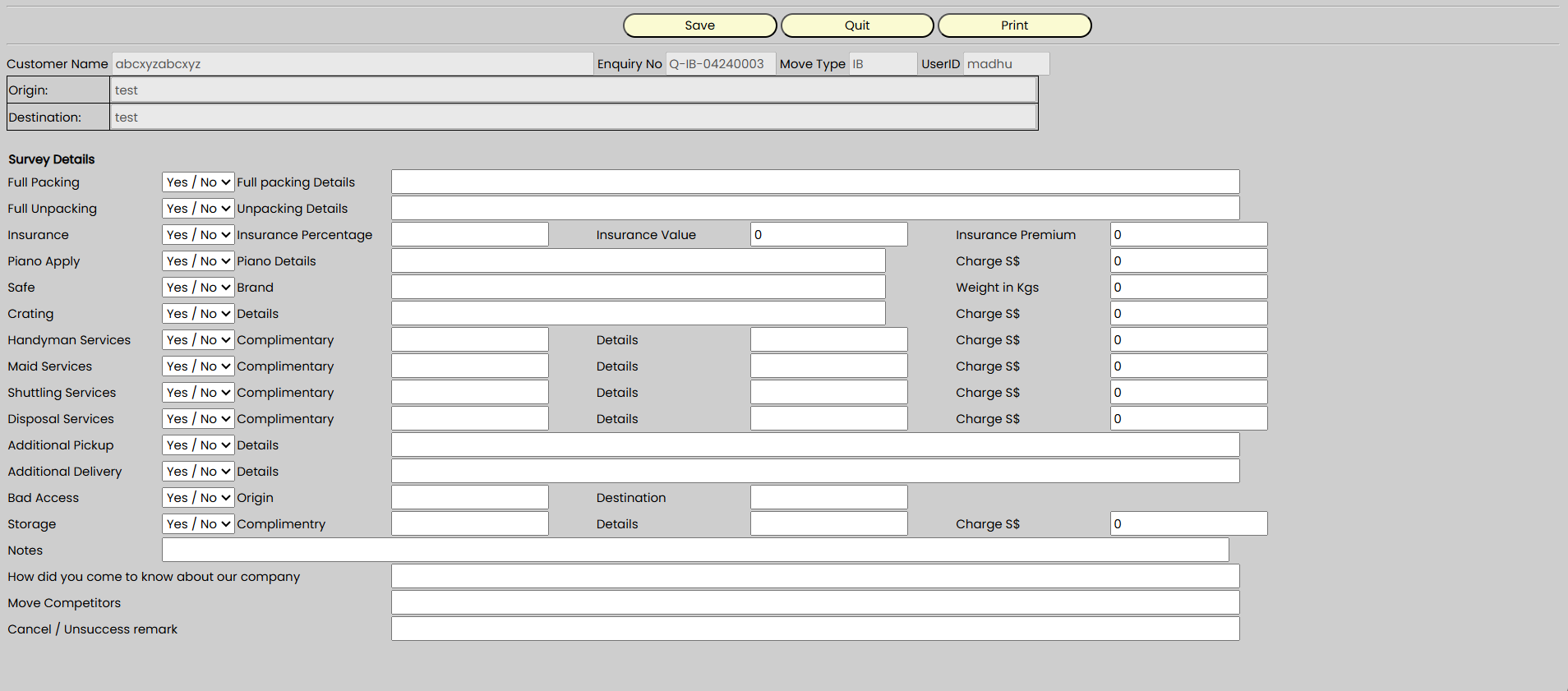
Task: Click the Save button
Action: [699, 25]
